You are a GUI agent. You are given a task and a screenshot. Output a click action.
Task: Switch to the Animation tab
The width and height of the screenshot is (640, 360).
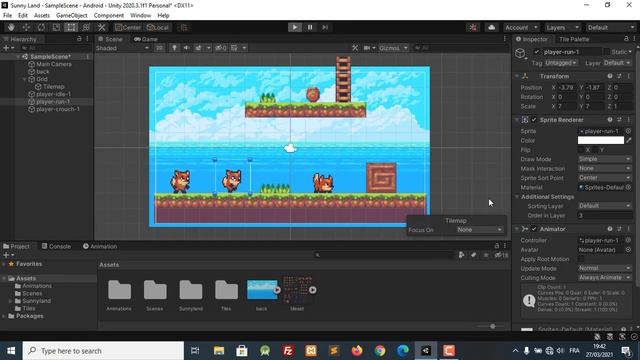tap(100, 246)
